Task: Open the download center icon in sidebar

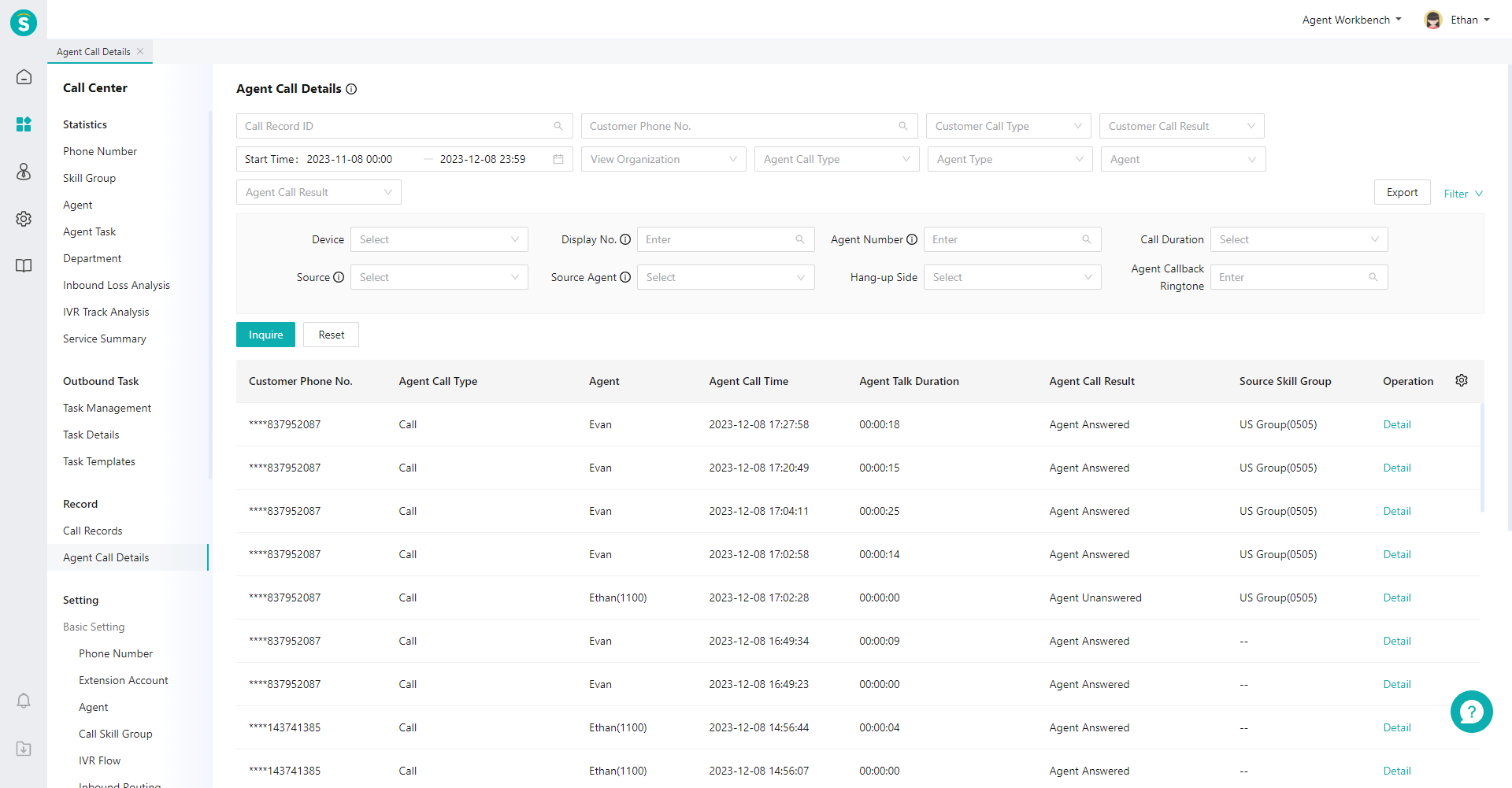Action: [24, 749]
